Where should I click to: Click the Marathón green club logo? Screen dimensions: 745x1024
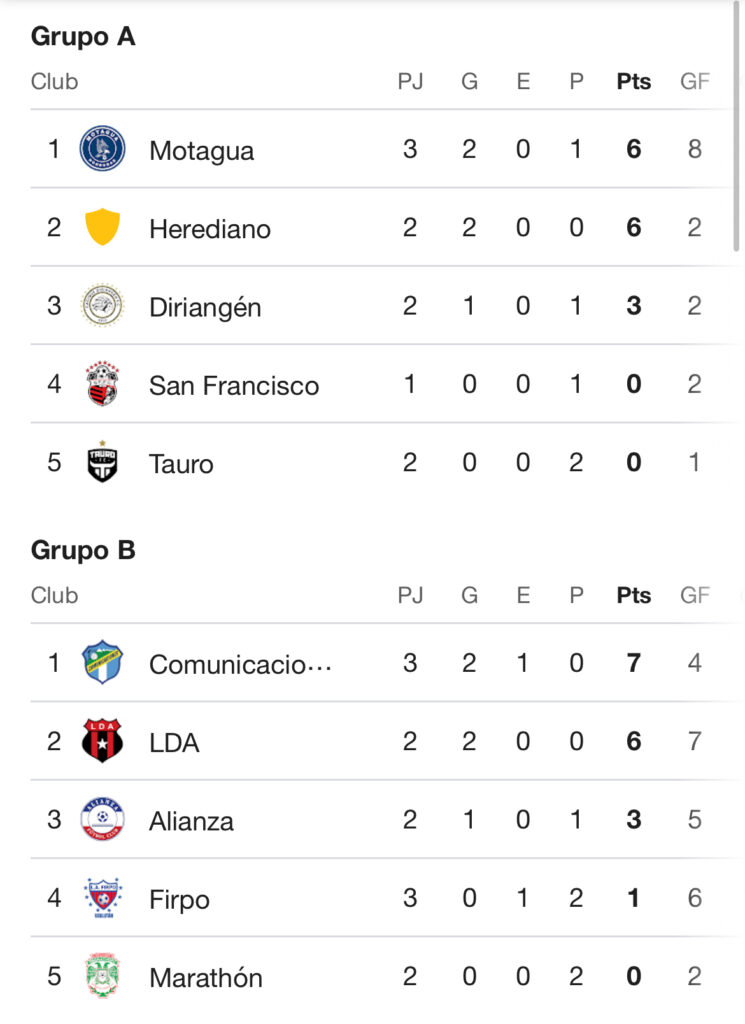[x=102, y=976]
